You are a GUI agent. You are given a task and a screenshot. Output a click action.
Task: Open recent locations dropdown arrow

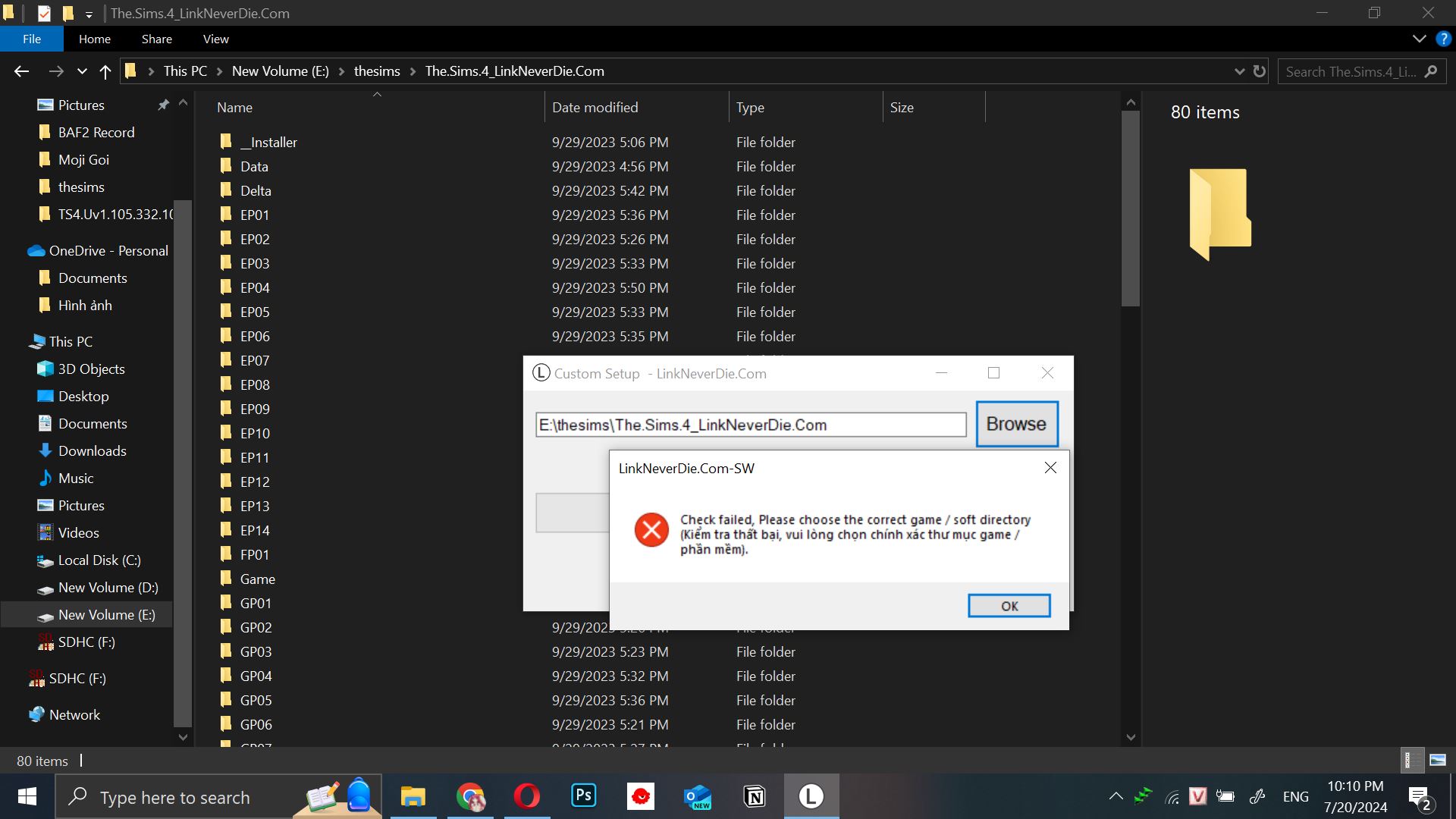coord(82,71)
